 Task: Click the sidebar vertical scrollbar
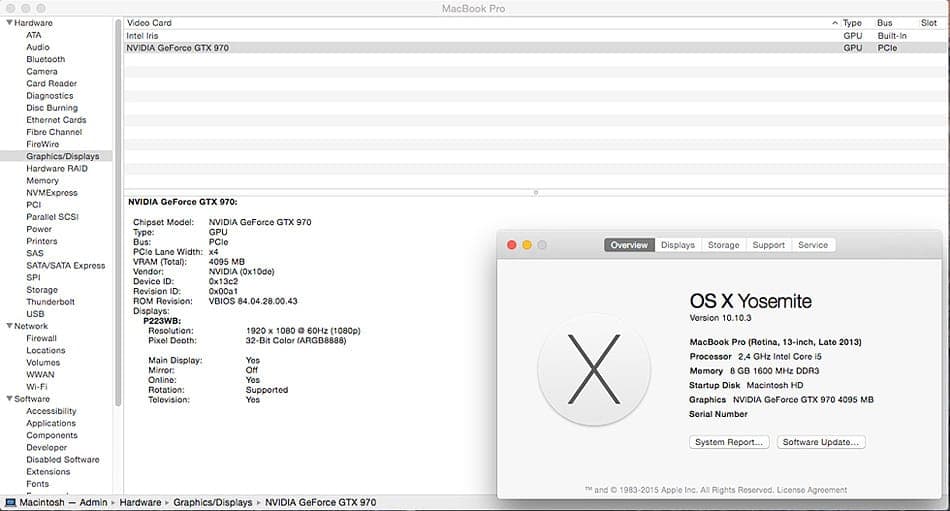(x=118, y=212)
